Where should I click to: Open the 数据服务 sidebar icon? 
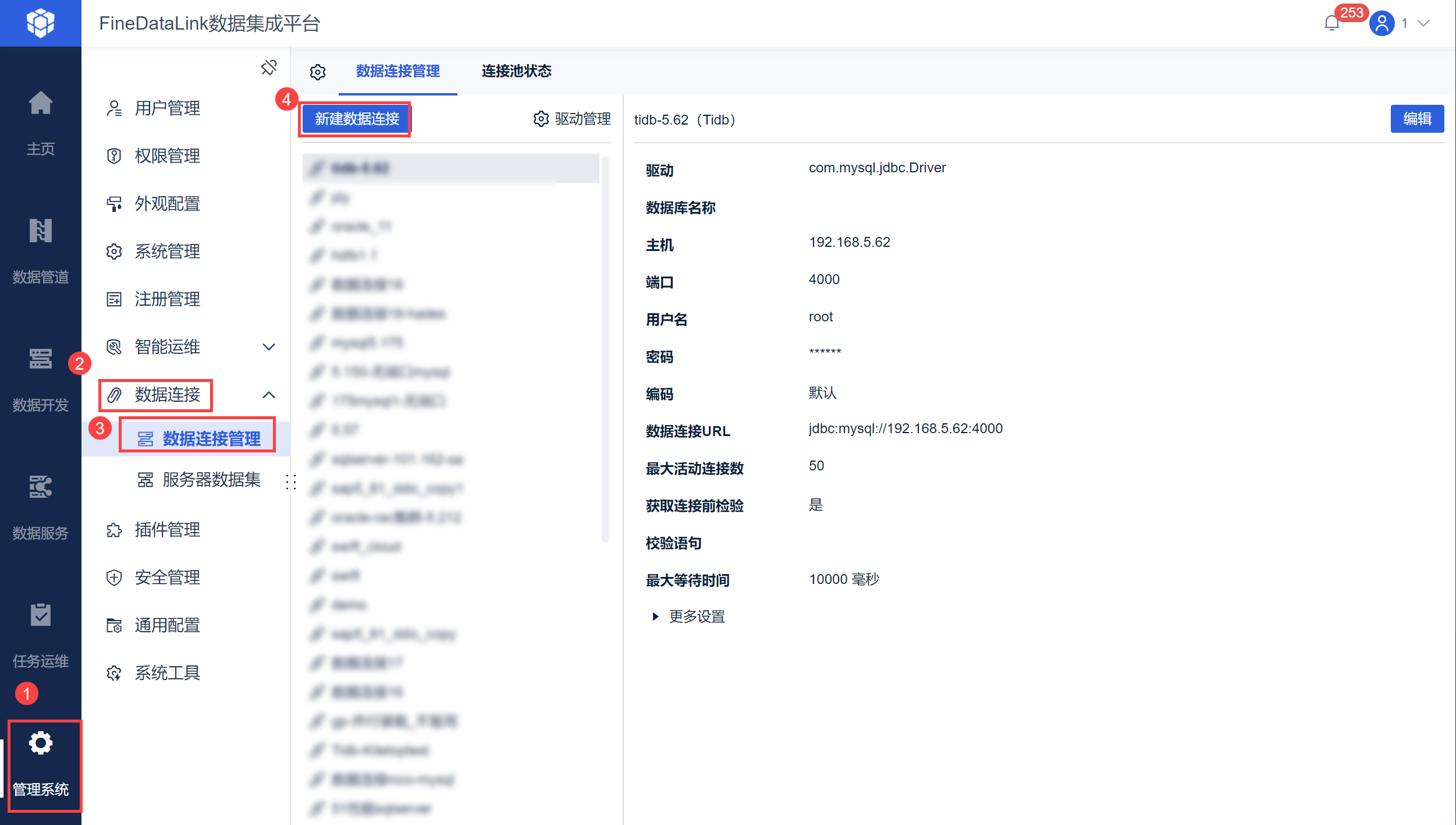pyautogui.click(x=40, y=488)
